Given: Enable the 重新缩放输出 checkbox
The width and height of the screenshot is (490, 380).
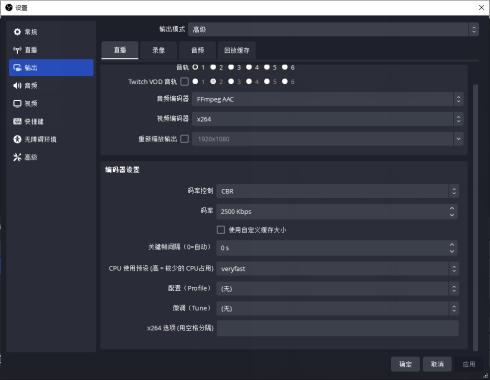Looking at the screenshot, I should (x=184, y=139).
